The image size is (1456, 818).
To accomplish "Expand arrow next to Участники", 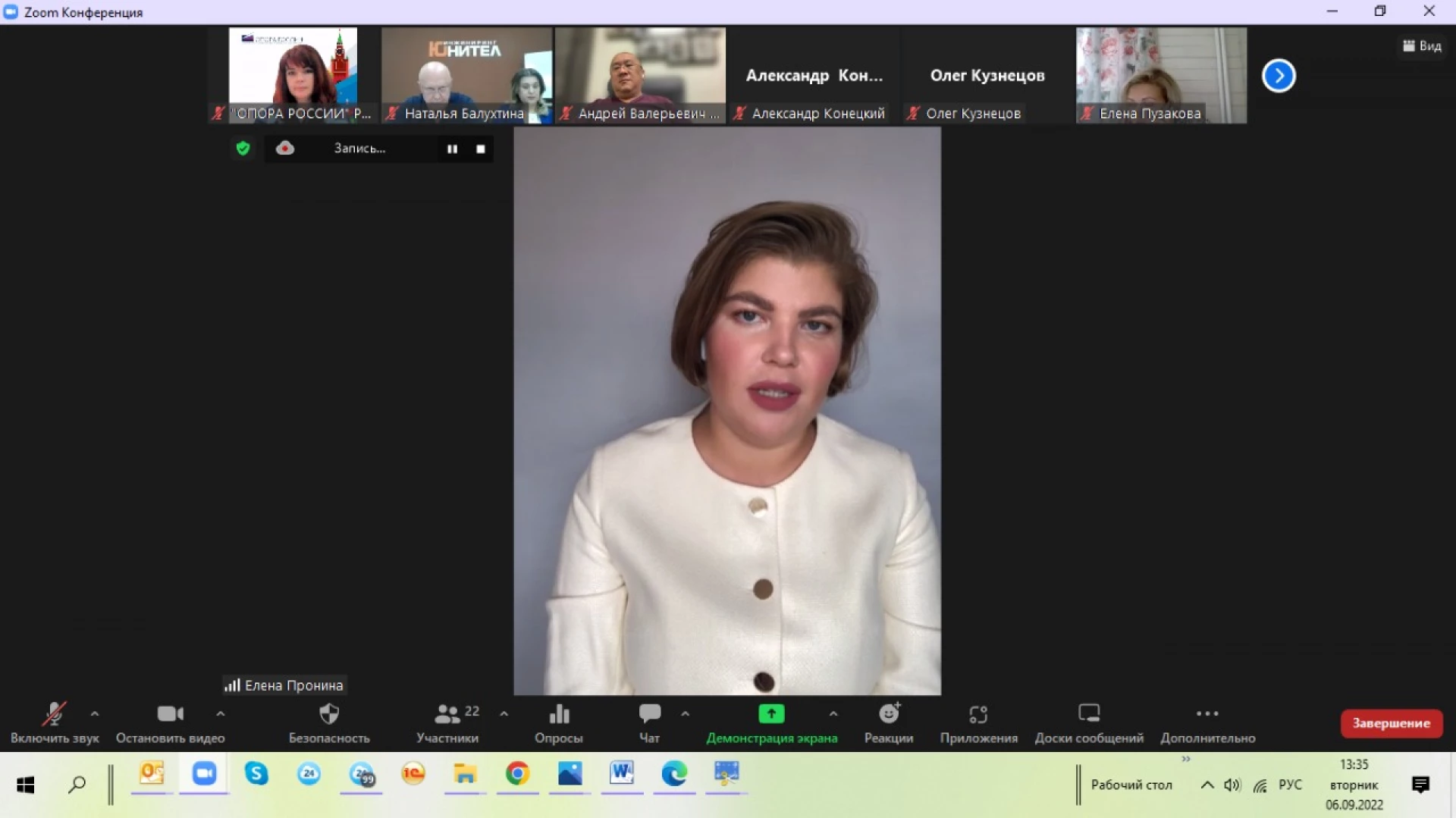I will [504, 713].
